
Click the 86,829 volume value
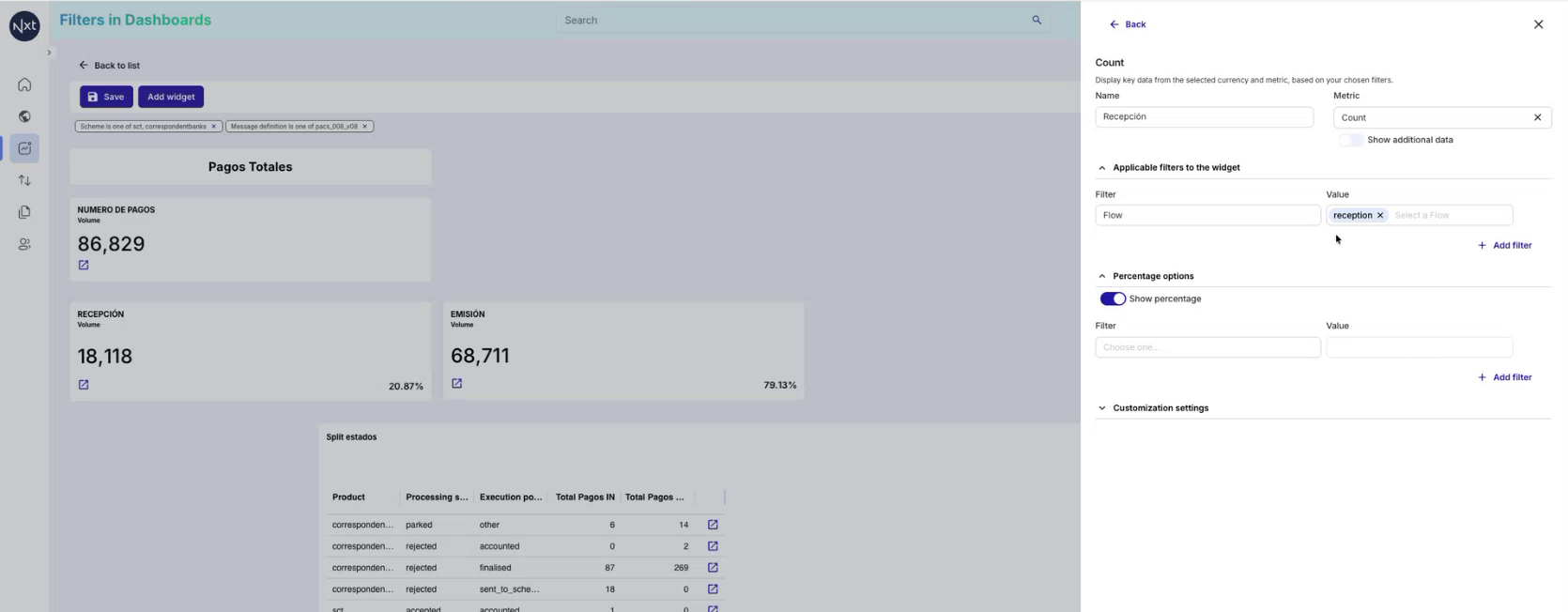pos(111,244)
